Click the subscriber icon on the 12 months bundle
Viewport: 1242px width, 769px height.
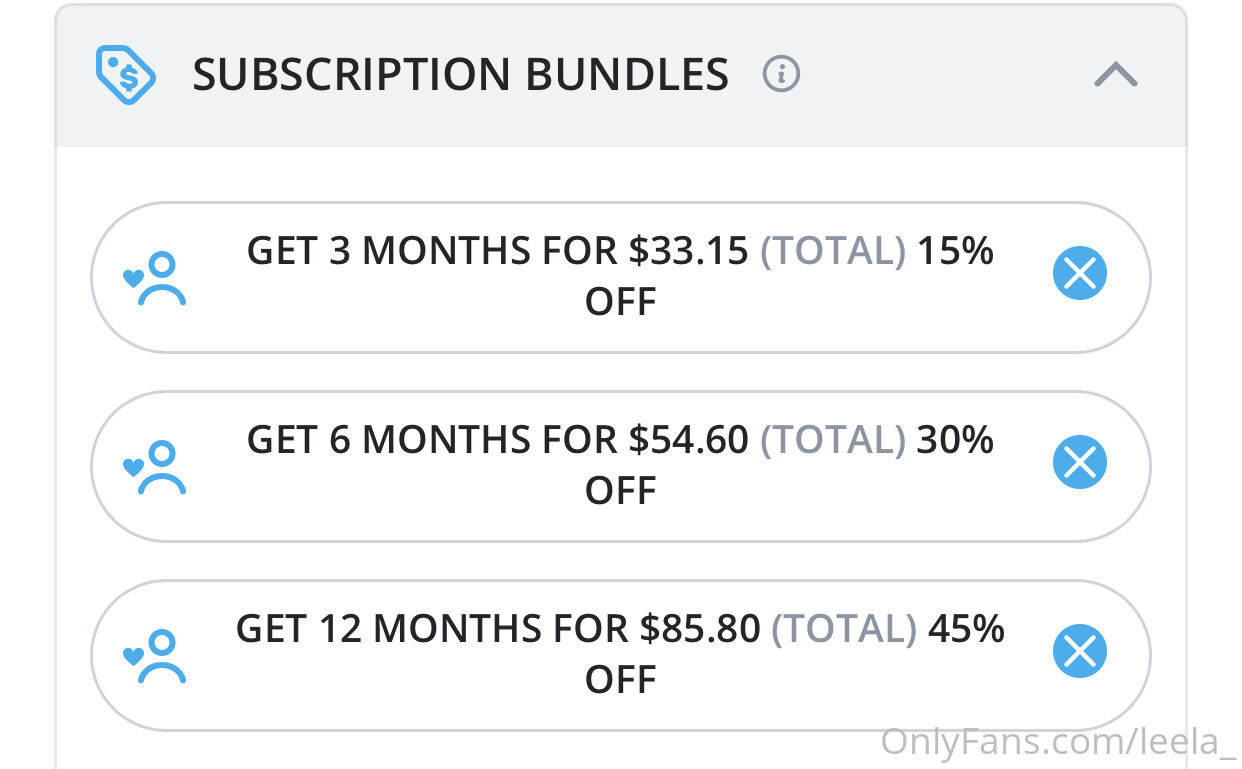[155, 656]
